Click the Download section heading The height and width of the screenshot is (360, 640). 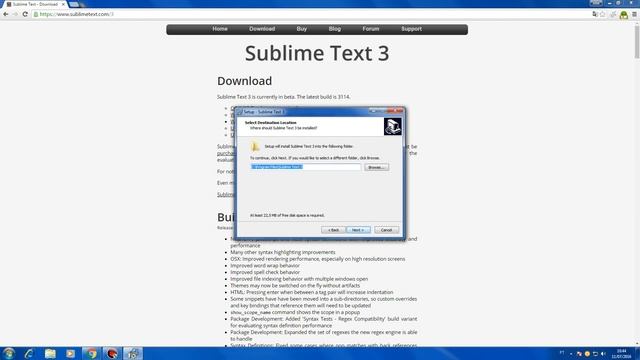[244, 81]
